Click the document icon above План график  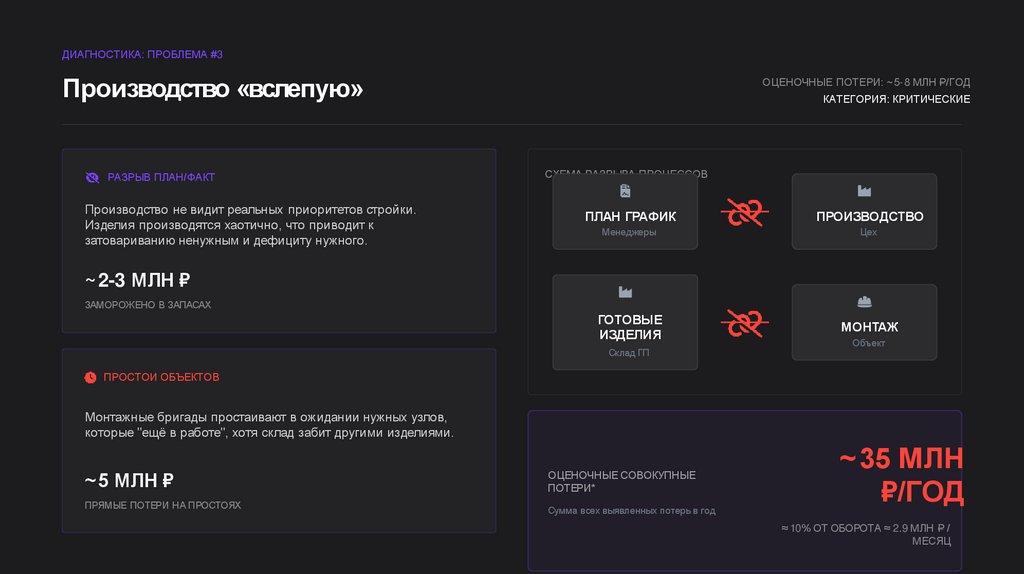(625, 191)
